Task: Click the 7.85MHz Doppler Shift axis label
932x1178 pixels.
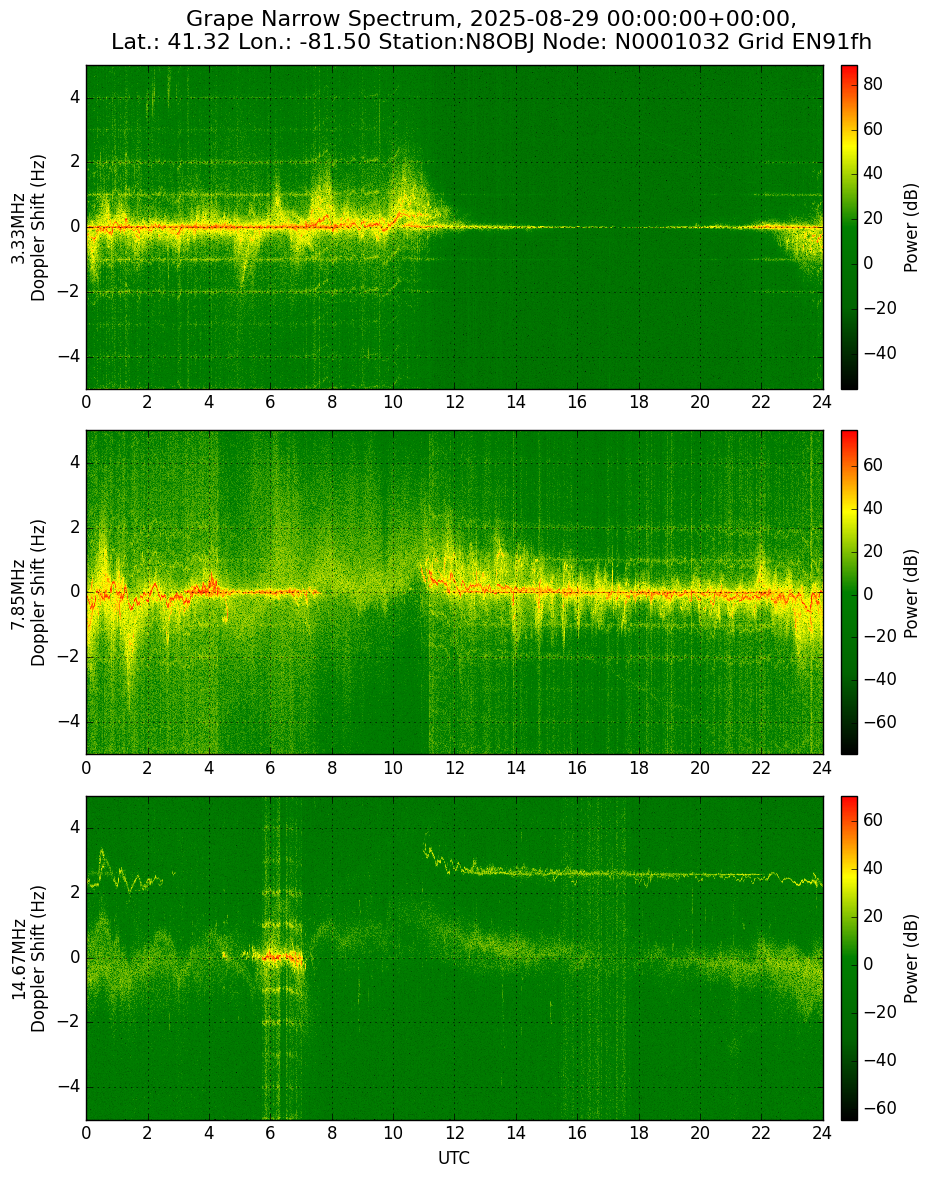Action: (x=29, y=592)
